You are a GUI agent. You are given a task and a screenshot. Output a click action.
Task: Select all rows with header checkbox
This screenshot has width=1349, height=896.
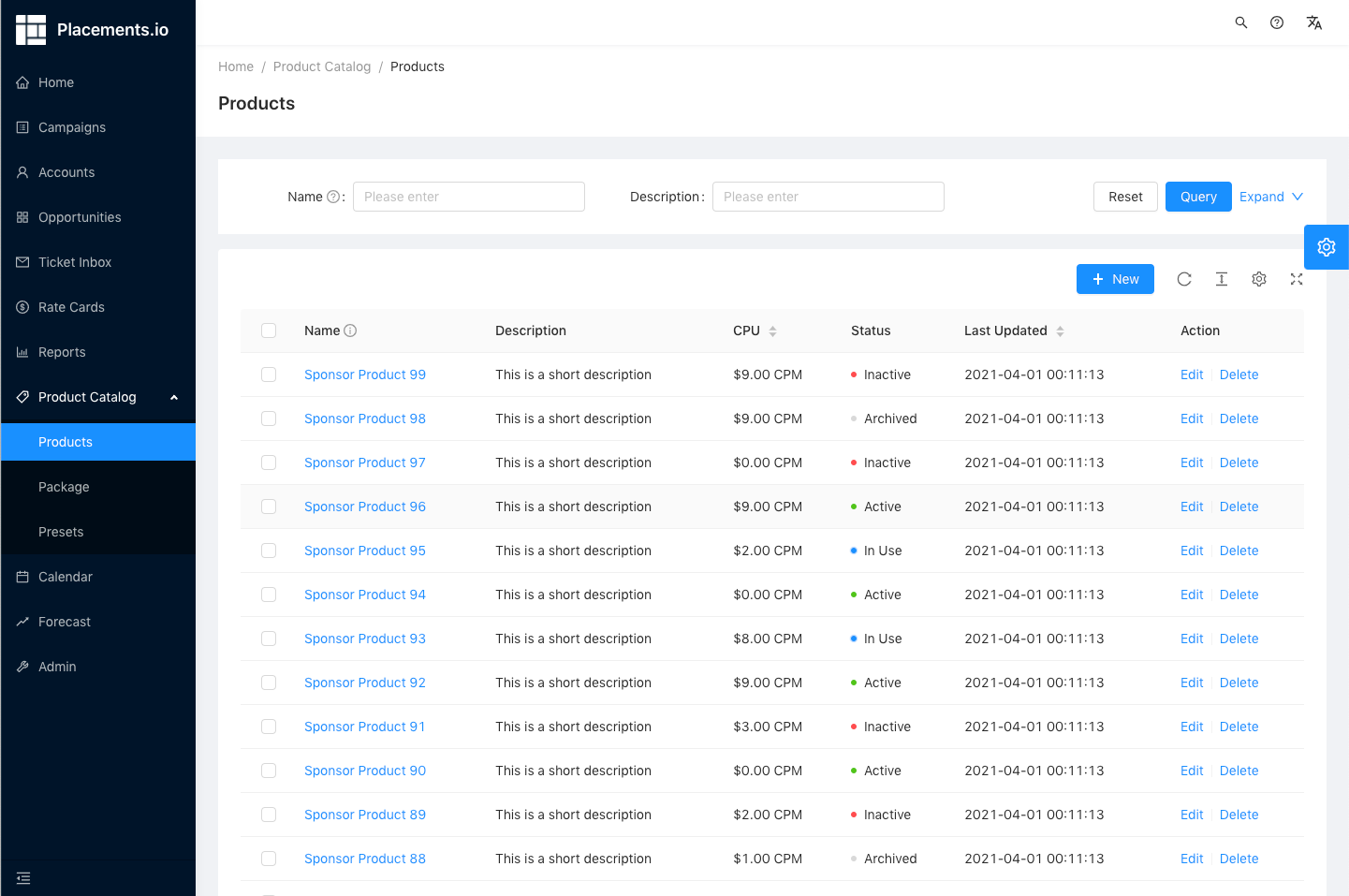(x=269, y=330)
